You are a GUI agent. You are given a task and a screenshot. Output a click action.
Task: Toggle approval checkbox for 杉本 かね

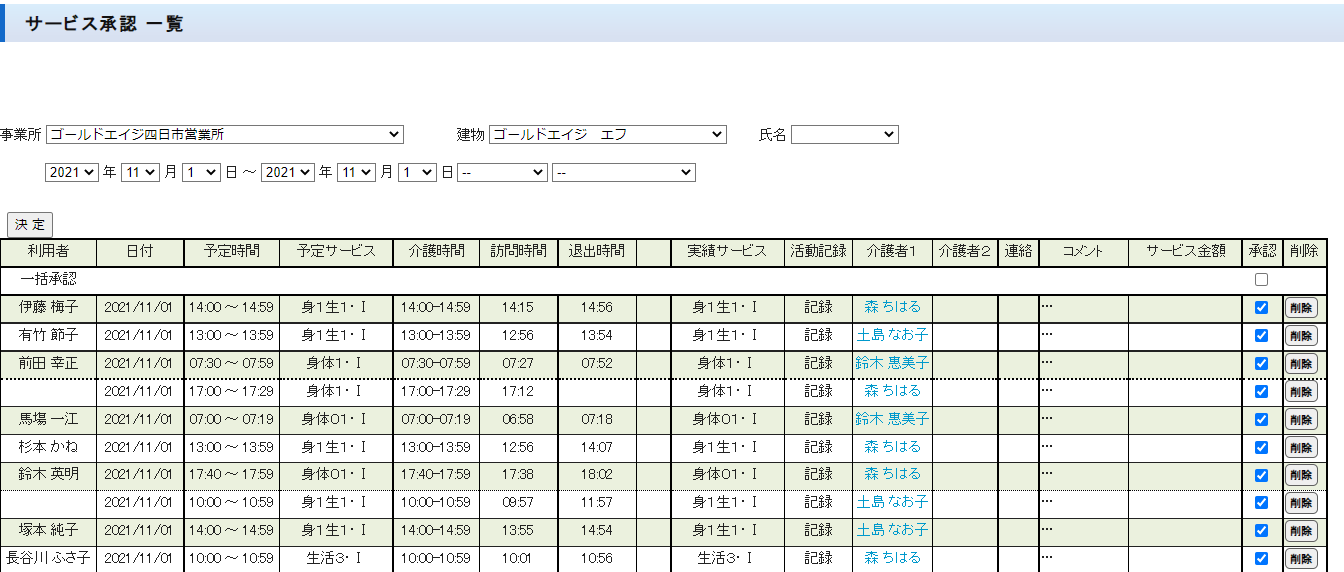(x=1261, y=447)
